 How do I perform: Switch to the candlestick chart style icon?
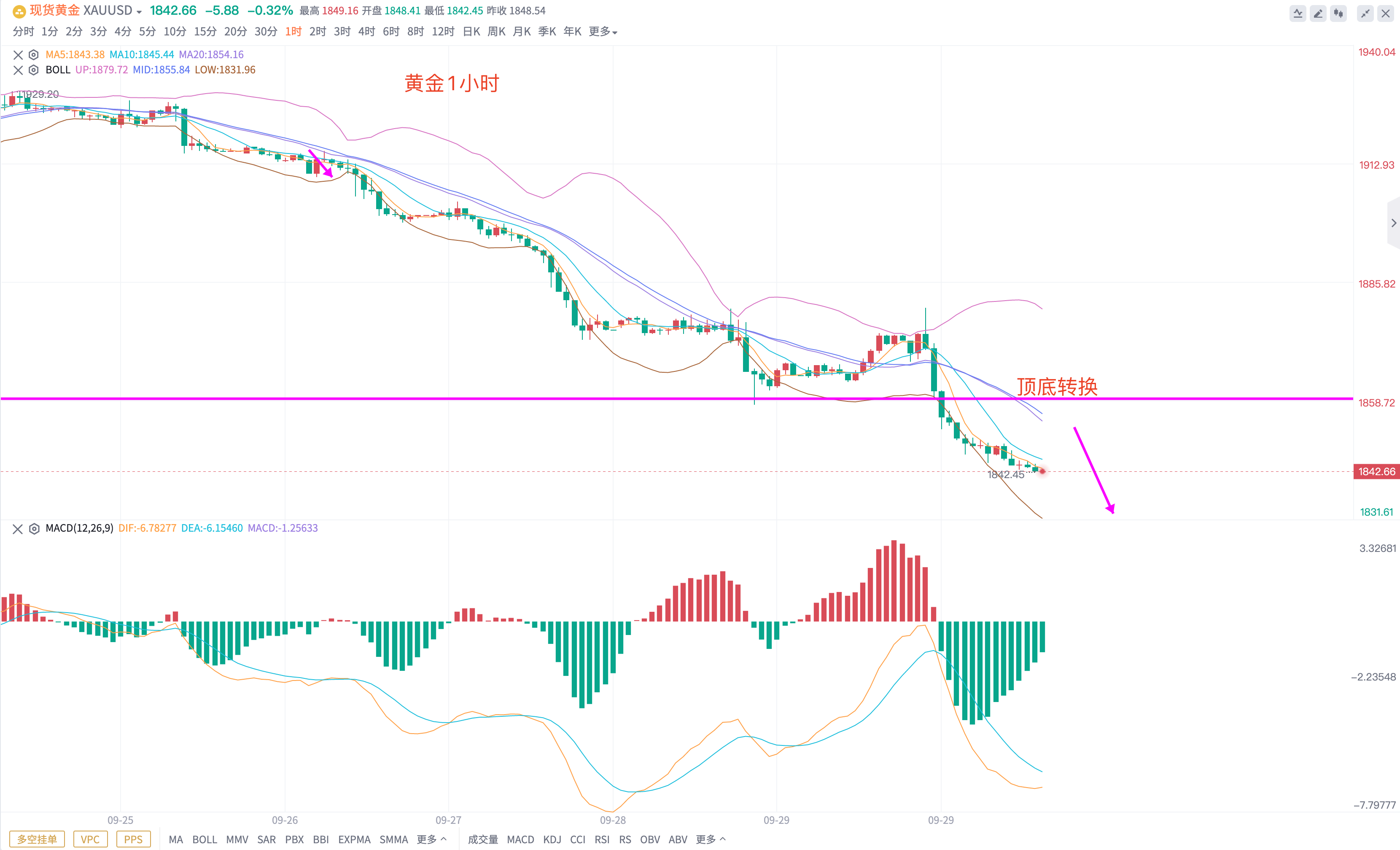pos(1338,13)
